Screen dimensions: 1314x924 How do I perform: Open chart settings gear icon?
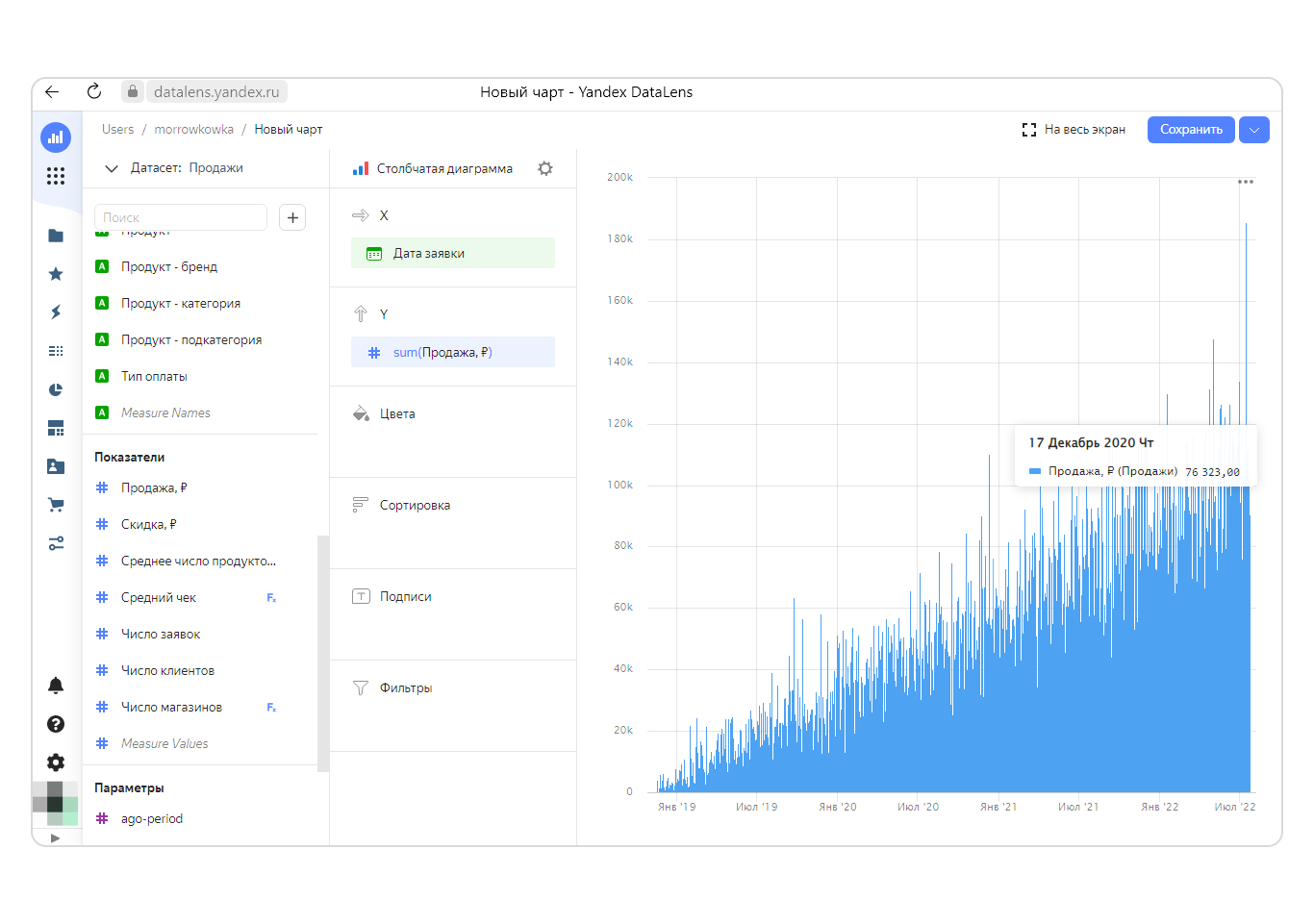(545, 168)
